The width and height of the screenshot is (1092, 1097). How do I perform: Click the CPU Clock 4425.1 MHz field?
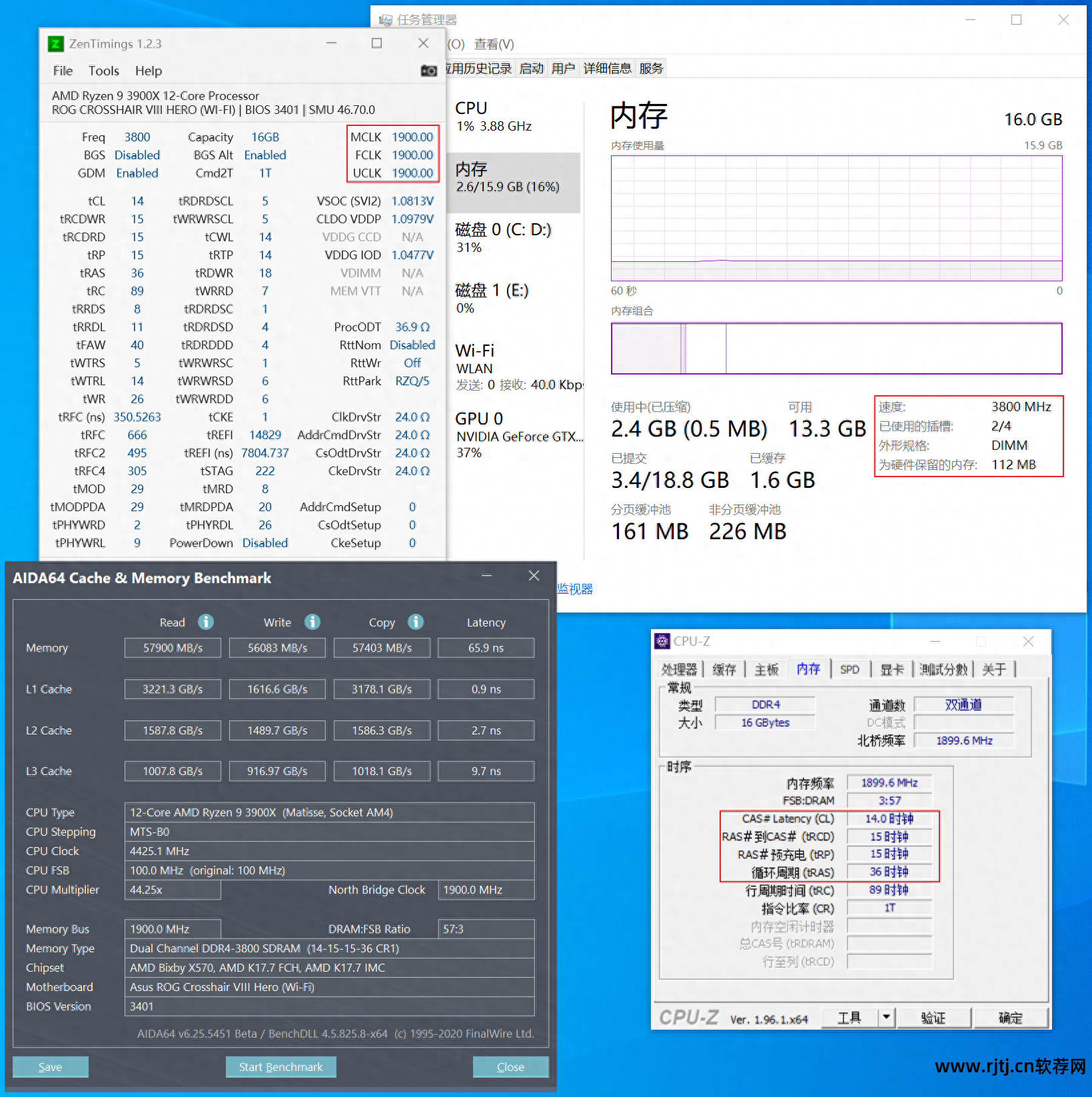(x=330, y=851)
